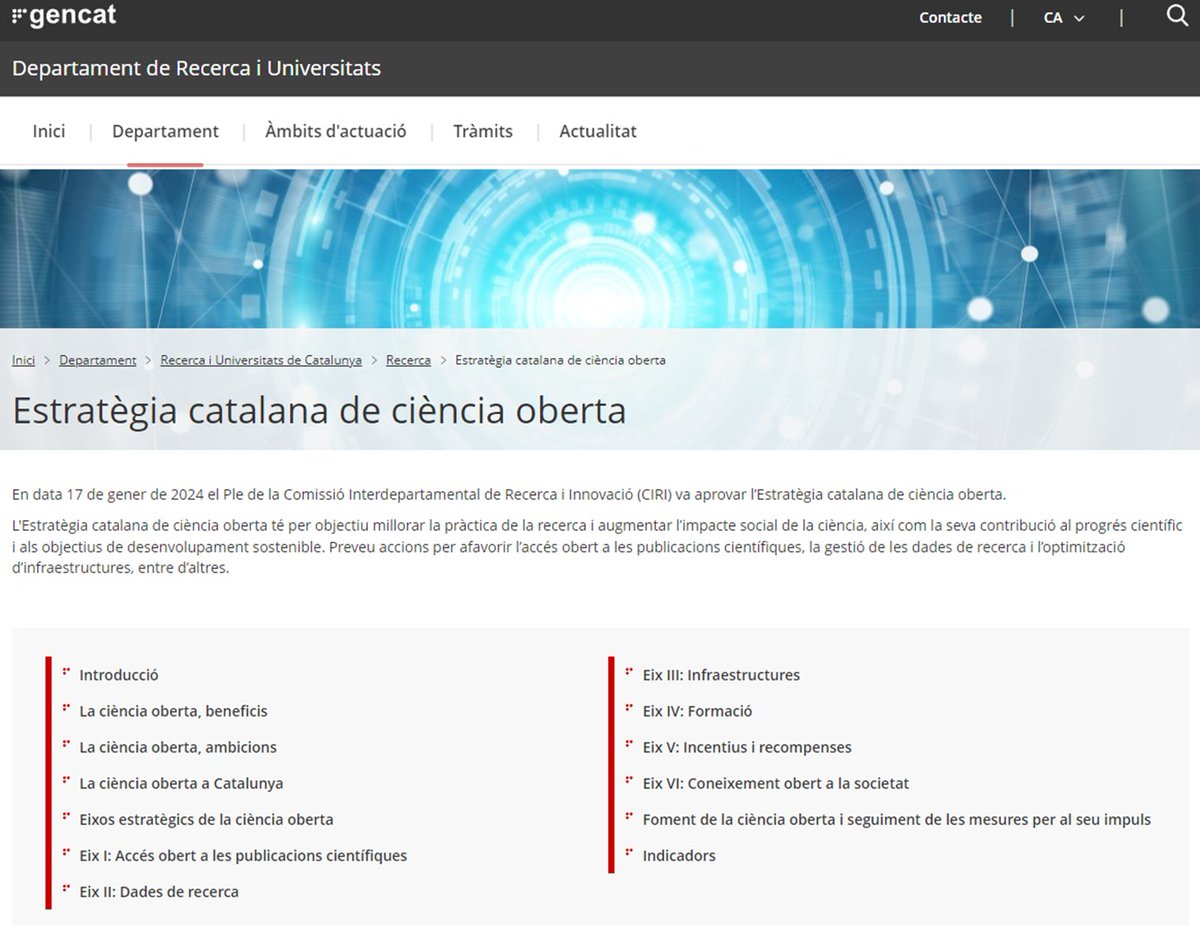
Task: Open the Contacte link
Action: 950,18
